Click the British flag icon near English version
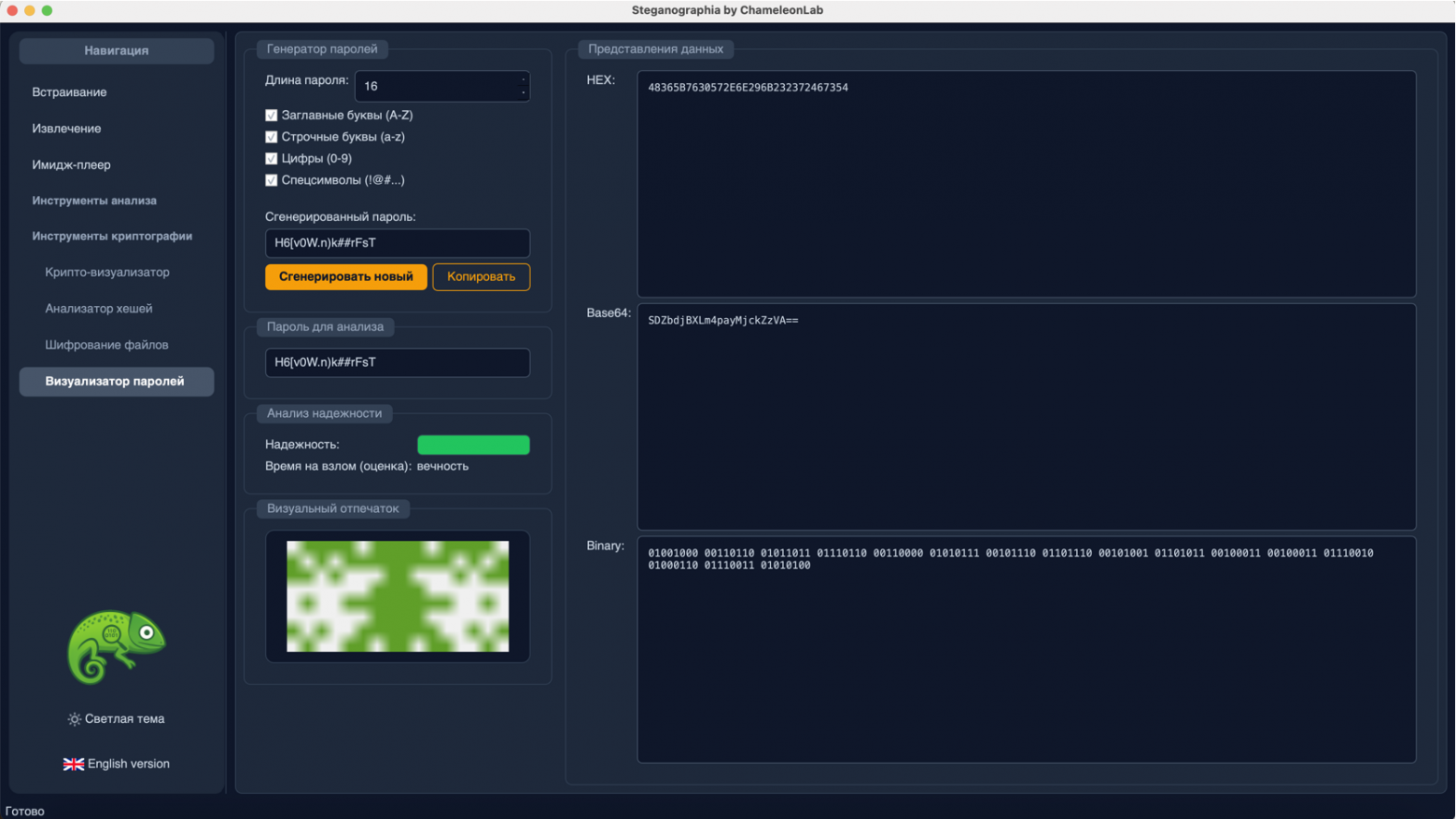 74,763
